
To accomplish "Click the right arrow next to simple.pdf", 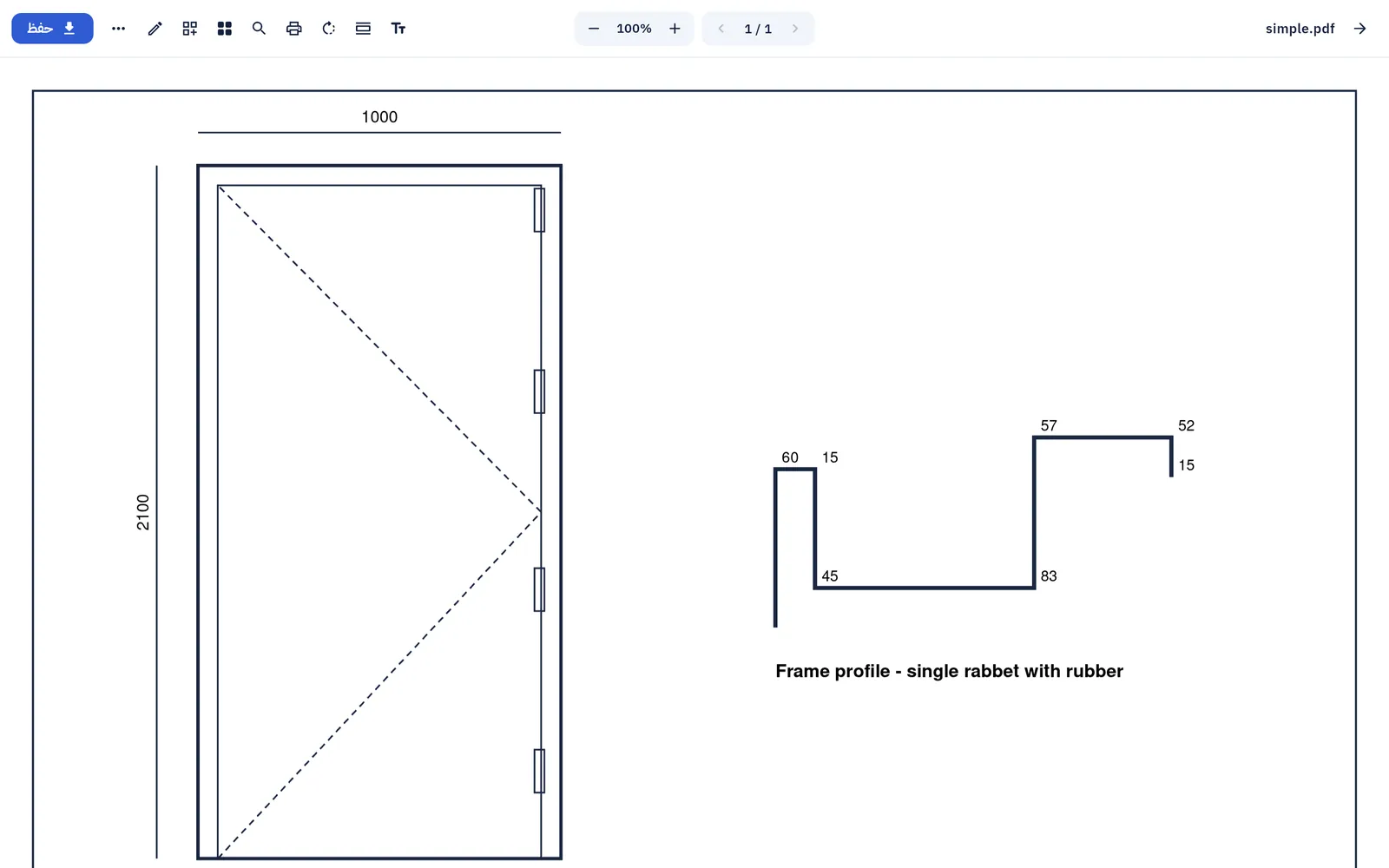I will click(x=1360, y=29).
